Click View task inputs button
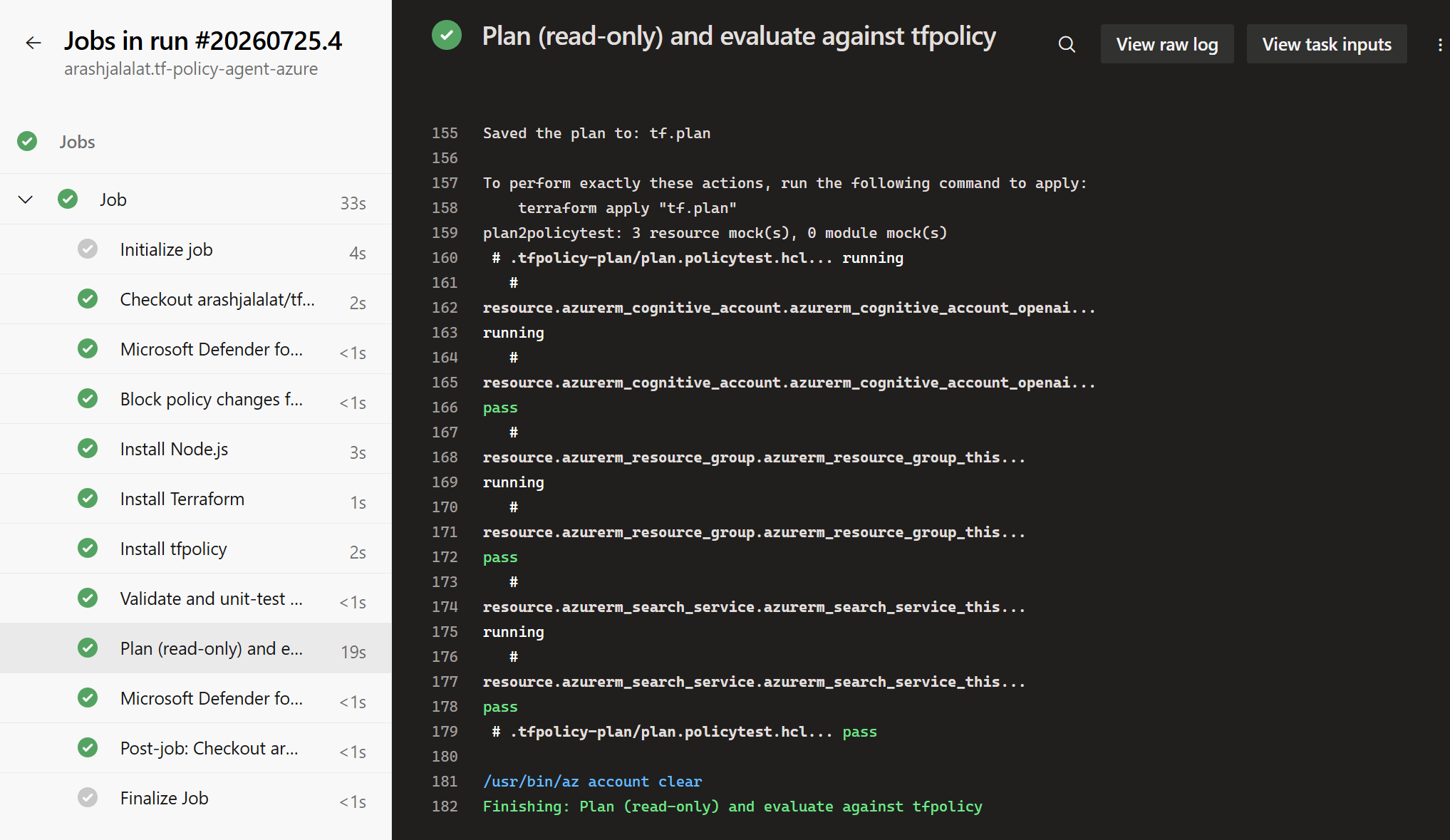Viewport: 1450px width, 840px height. click(1327, 44)
